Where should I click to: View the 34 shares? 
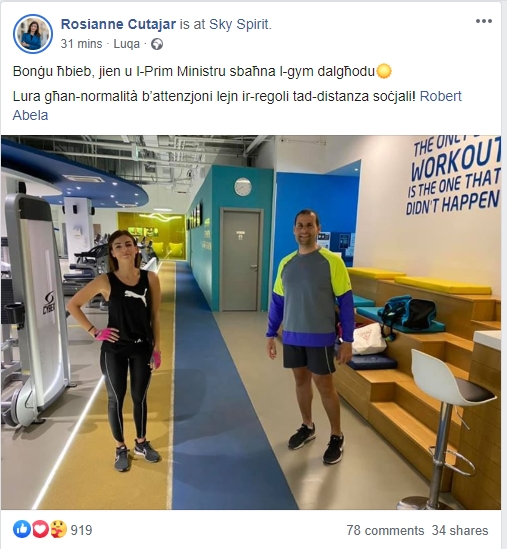(460, 530)
